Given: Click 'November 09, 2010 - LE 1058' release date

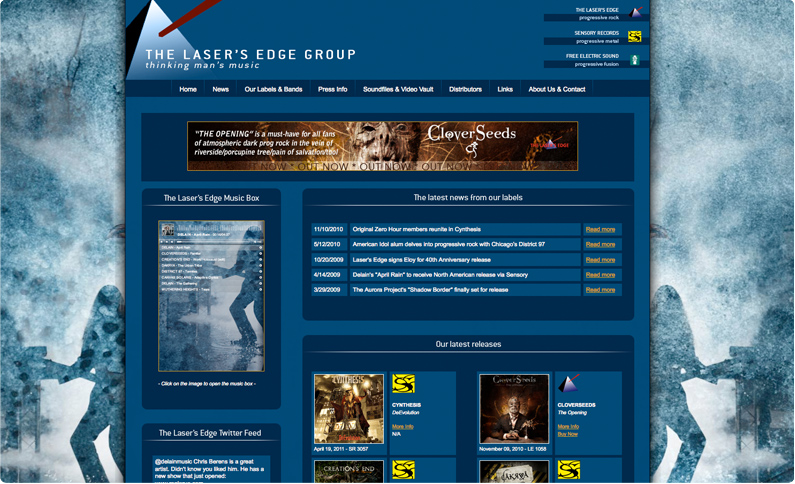Looking at the screenshot, I should pos(513,450).
